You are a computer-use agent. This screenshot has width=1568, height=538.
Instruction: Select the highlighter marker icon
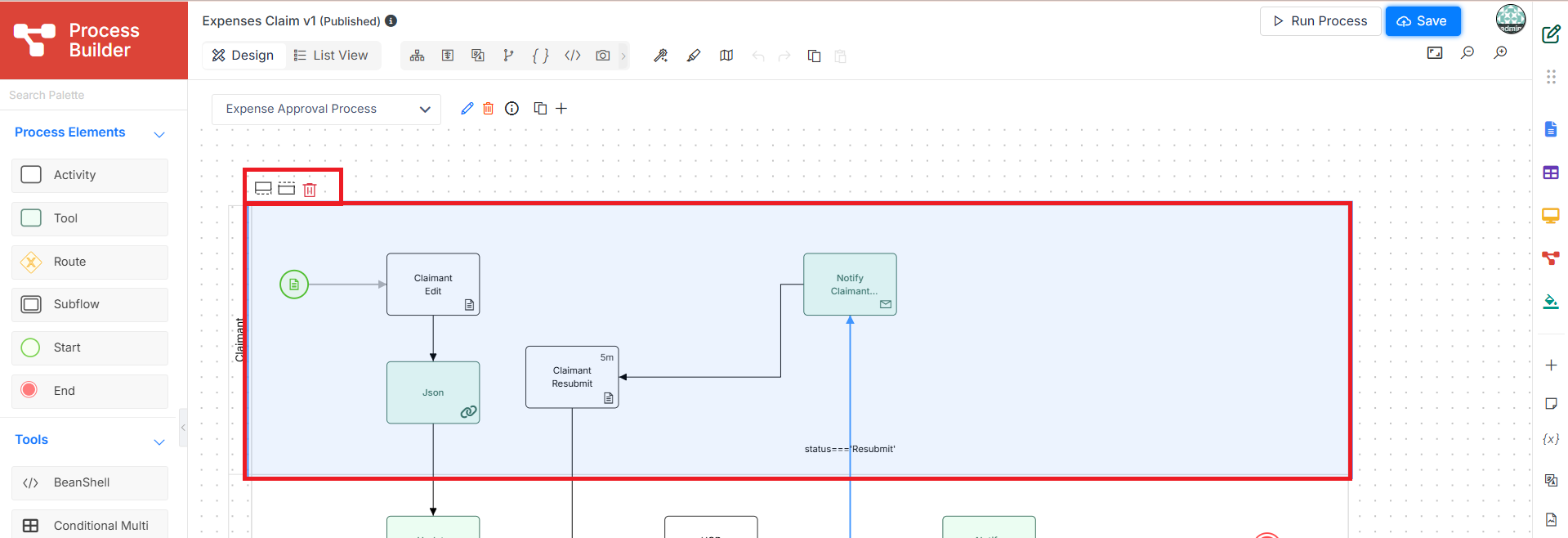[694, 56]
